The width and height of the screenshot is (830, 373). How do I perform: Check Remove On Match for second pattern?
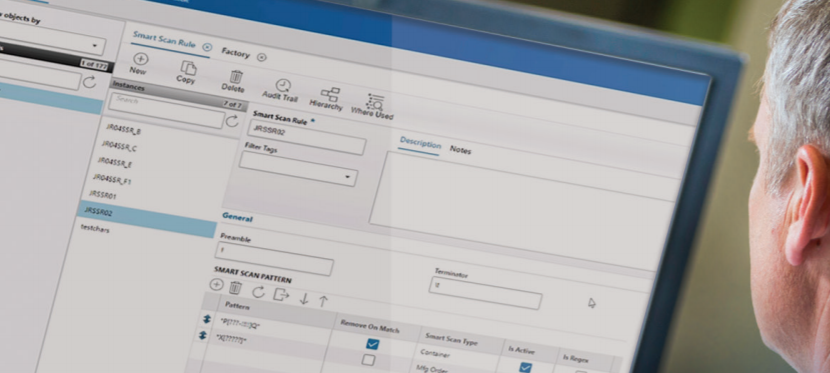(x=368, y=360)
